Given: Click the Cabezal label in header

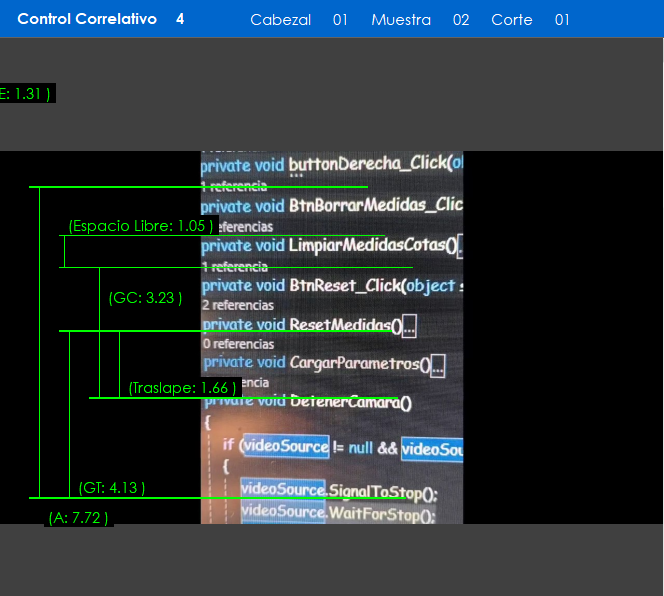Looking at the screenshot, I should pos(280,20).
